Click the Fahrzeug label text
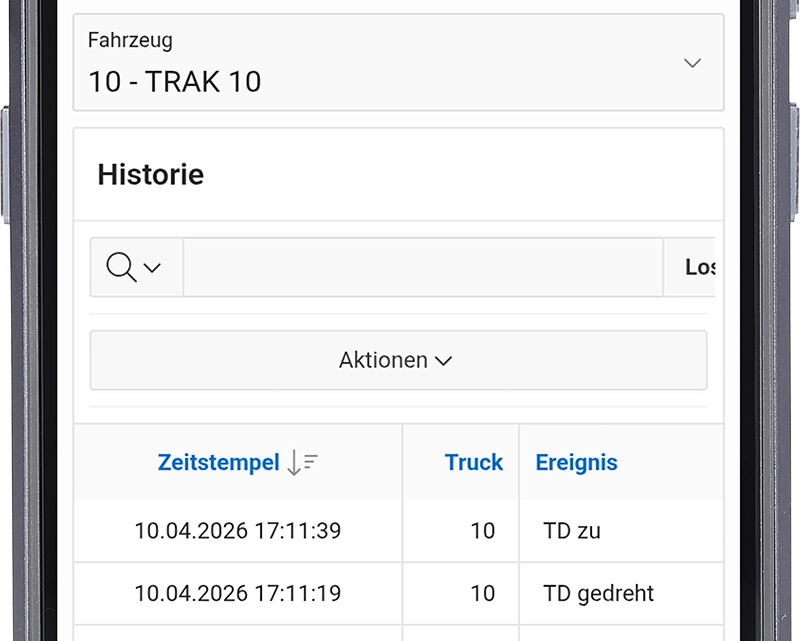 130,40
